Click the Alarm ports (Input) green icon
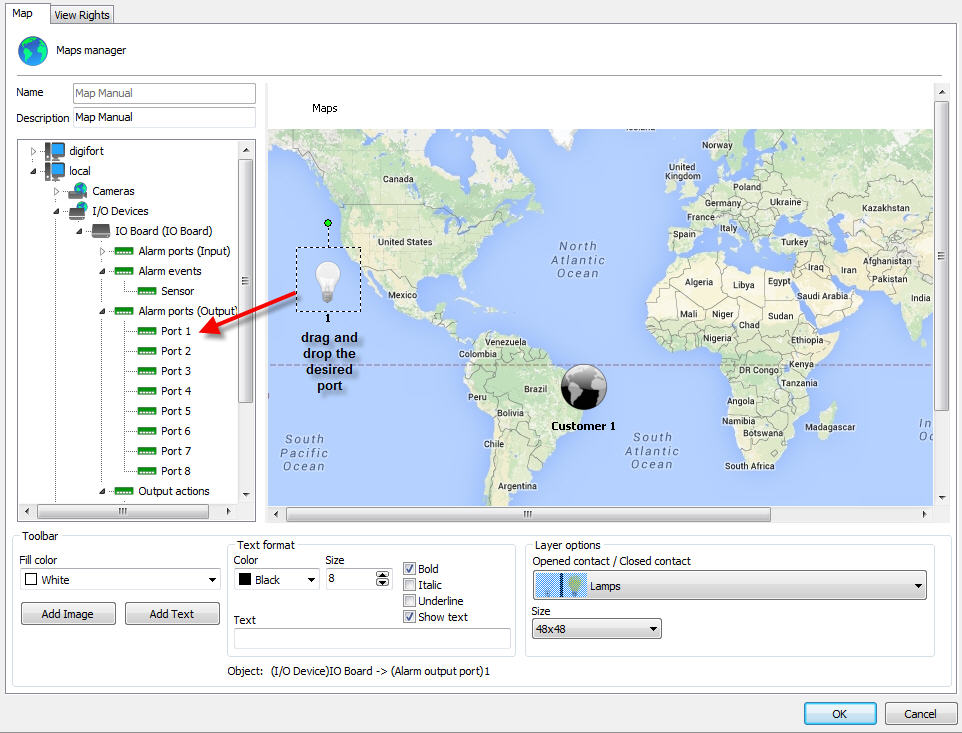This screenshot has width=962, height=733. 124,251
